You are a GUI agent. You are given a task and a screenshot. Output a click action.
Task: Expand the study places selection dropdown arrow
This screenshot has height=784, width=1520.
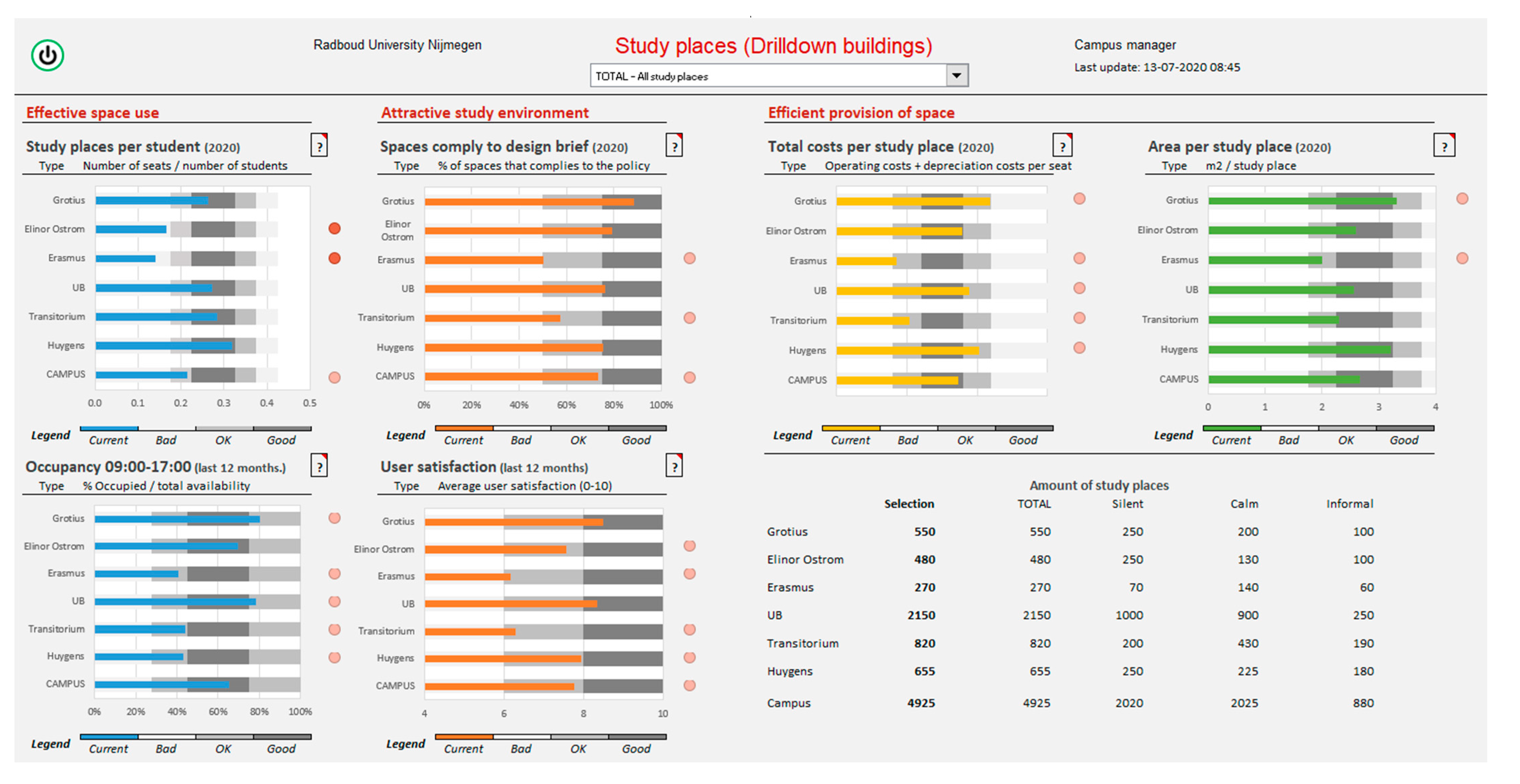[x=957, y=76]
